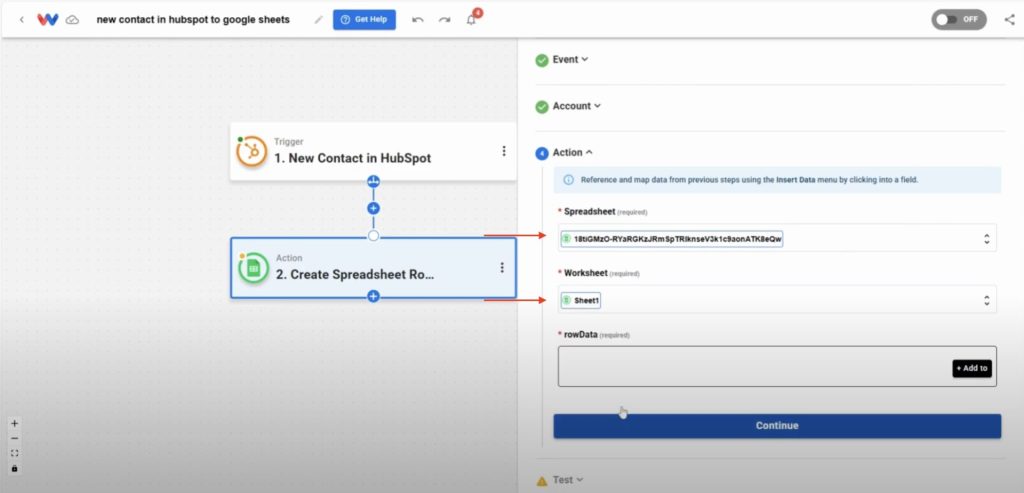Lock the canvas
The image size is (1024, 493).
[14, 468]
